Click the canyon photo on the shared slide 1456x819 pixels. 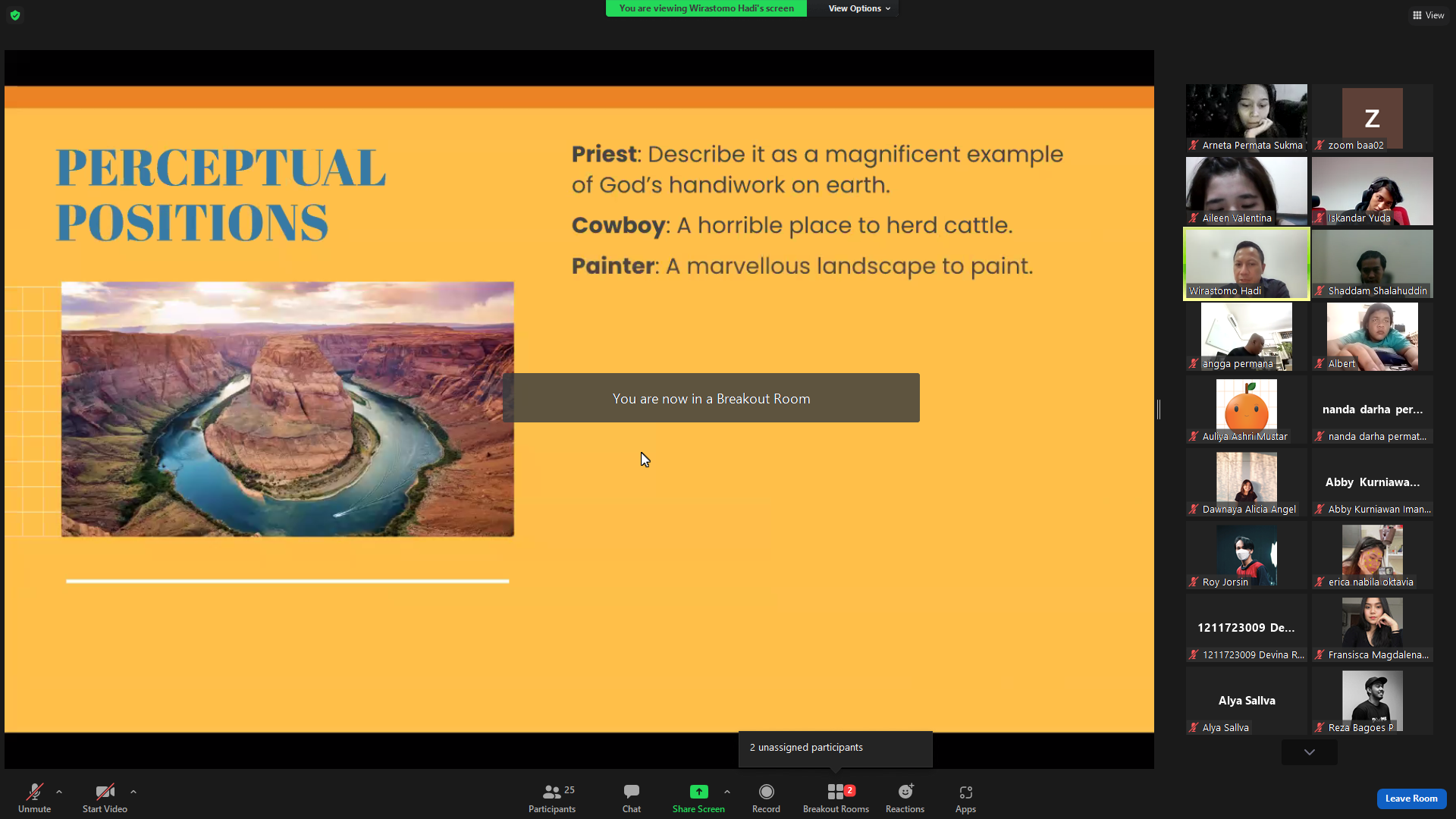pyautogui.click(x=287, y=409)
